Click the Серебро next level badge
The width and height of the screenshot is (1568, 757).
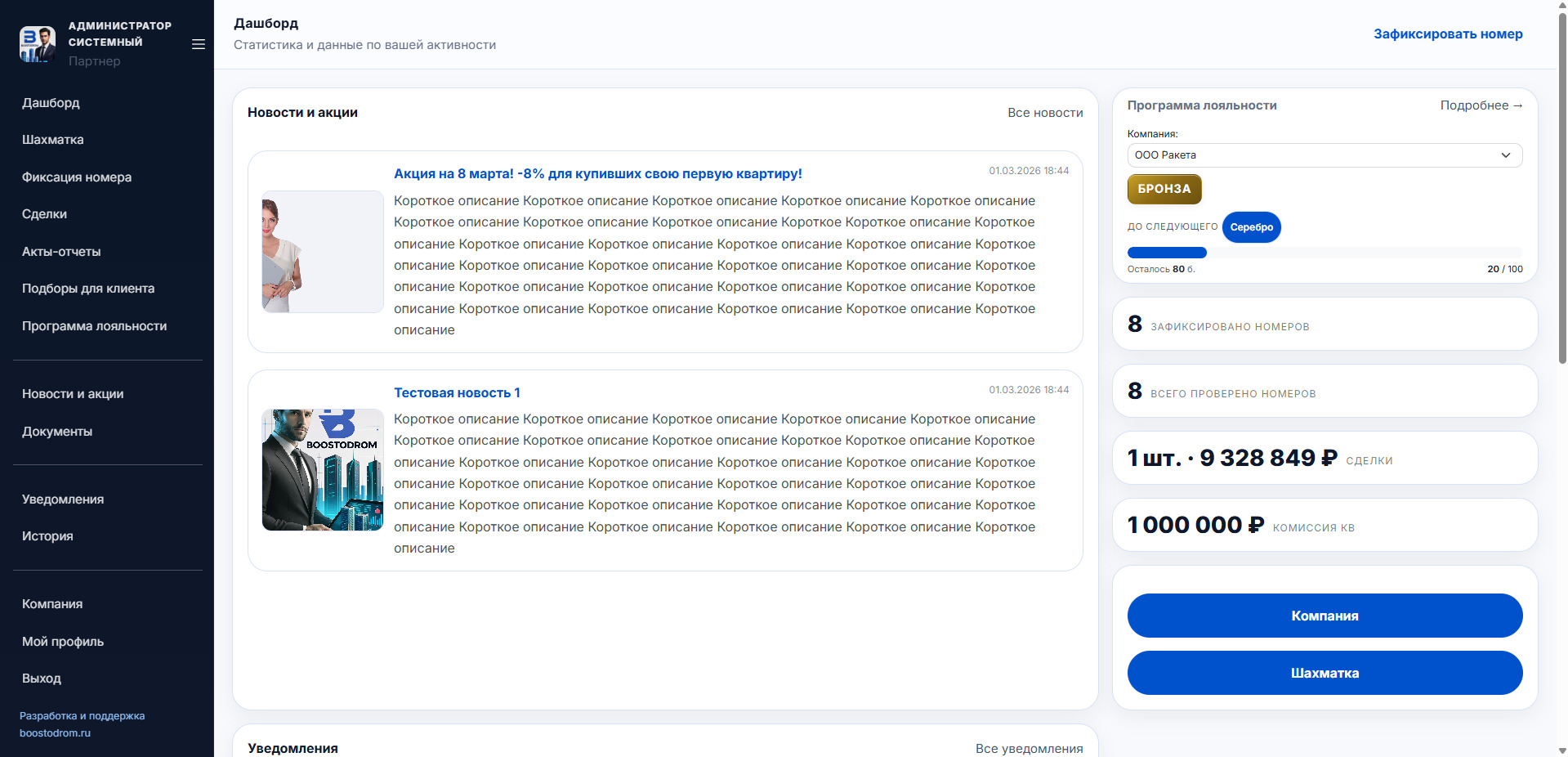tap(1250, 227)
